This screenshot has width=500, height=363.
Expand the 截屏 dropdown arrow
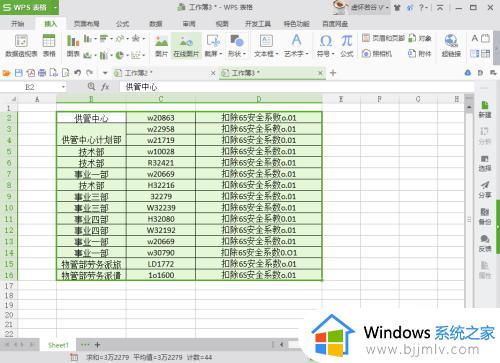[221, 54]
